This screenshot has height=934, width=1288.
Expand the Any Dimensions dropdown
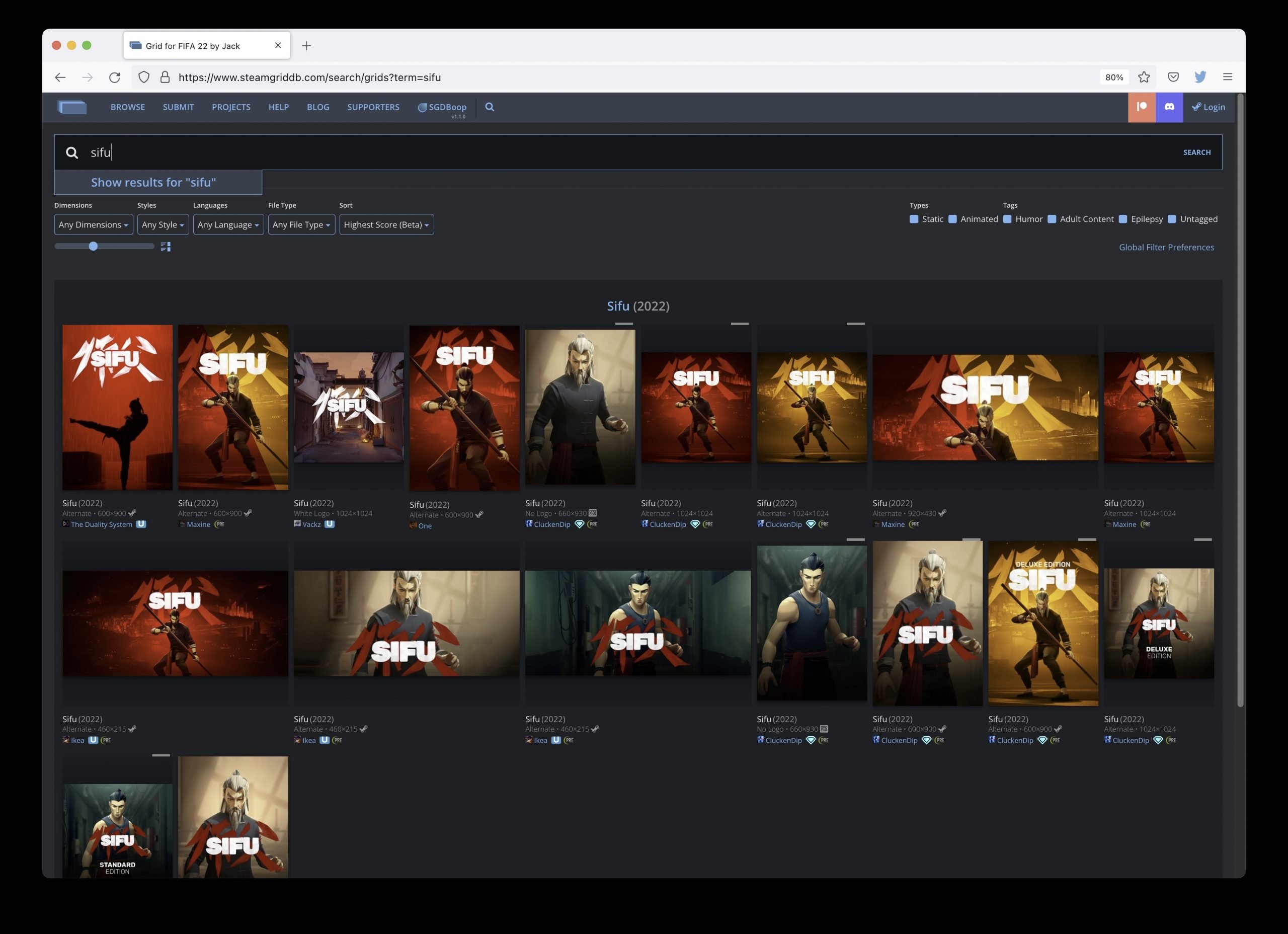[x=94, y=224]
